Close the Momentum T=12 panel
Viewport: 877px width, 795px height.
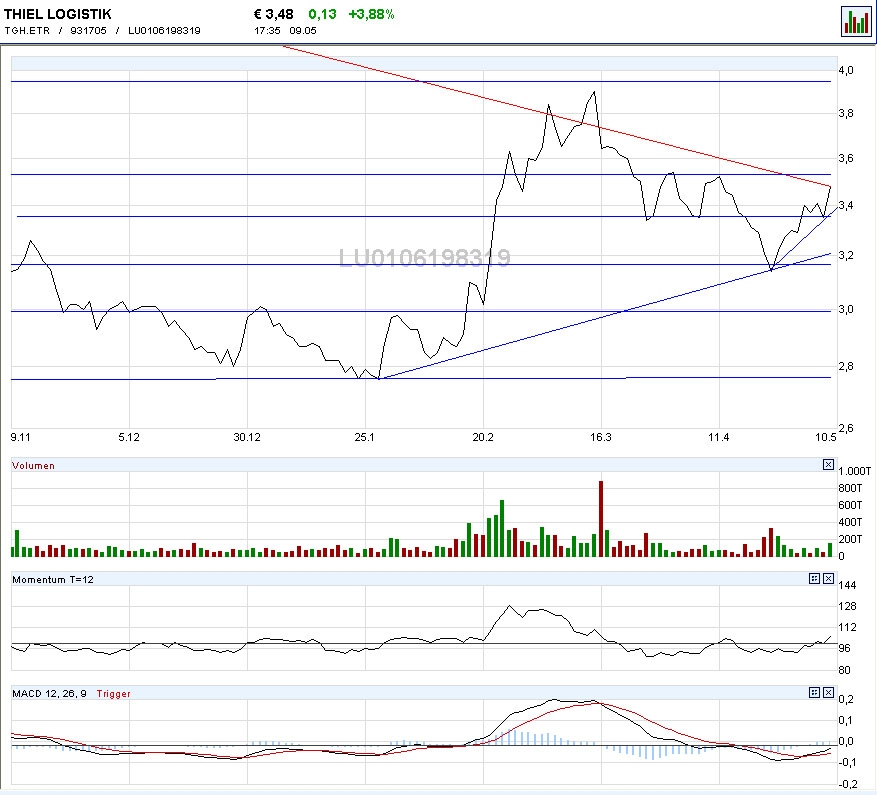point(828,578)
